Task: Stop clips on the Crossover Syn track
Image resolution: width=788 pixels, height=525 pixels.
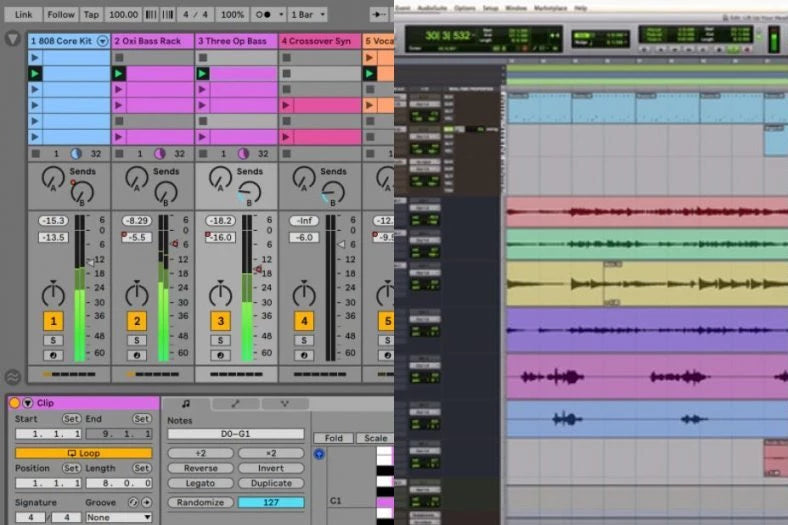Action: point(287,153)
